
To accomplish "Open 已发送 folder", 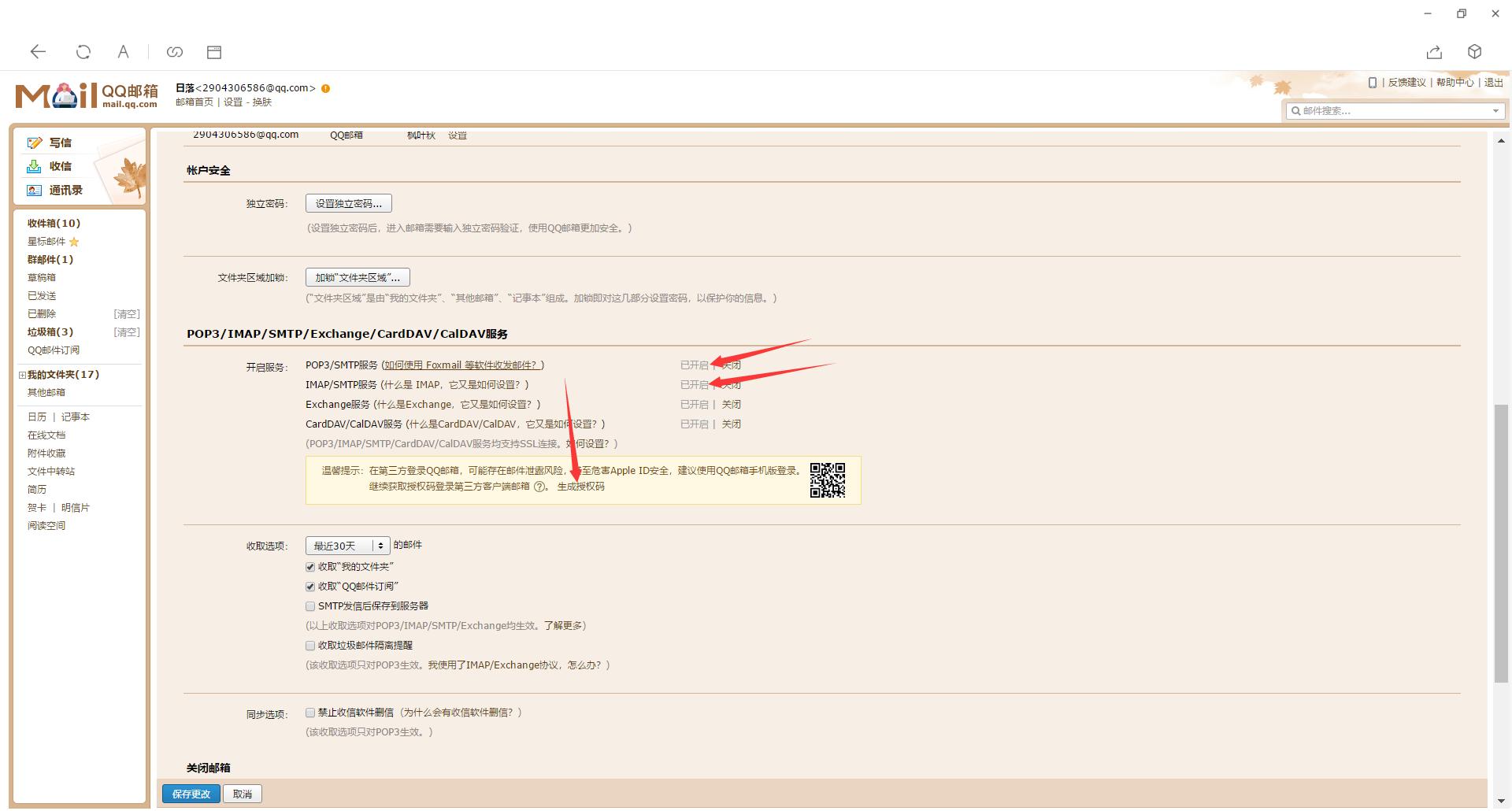I will (x=42, y=296).
